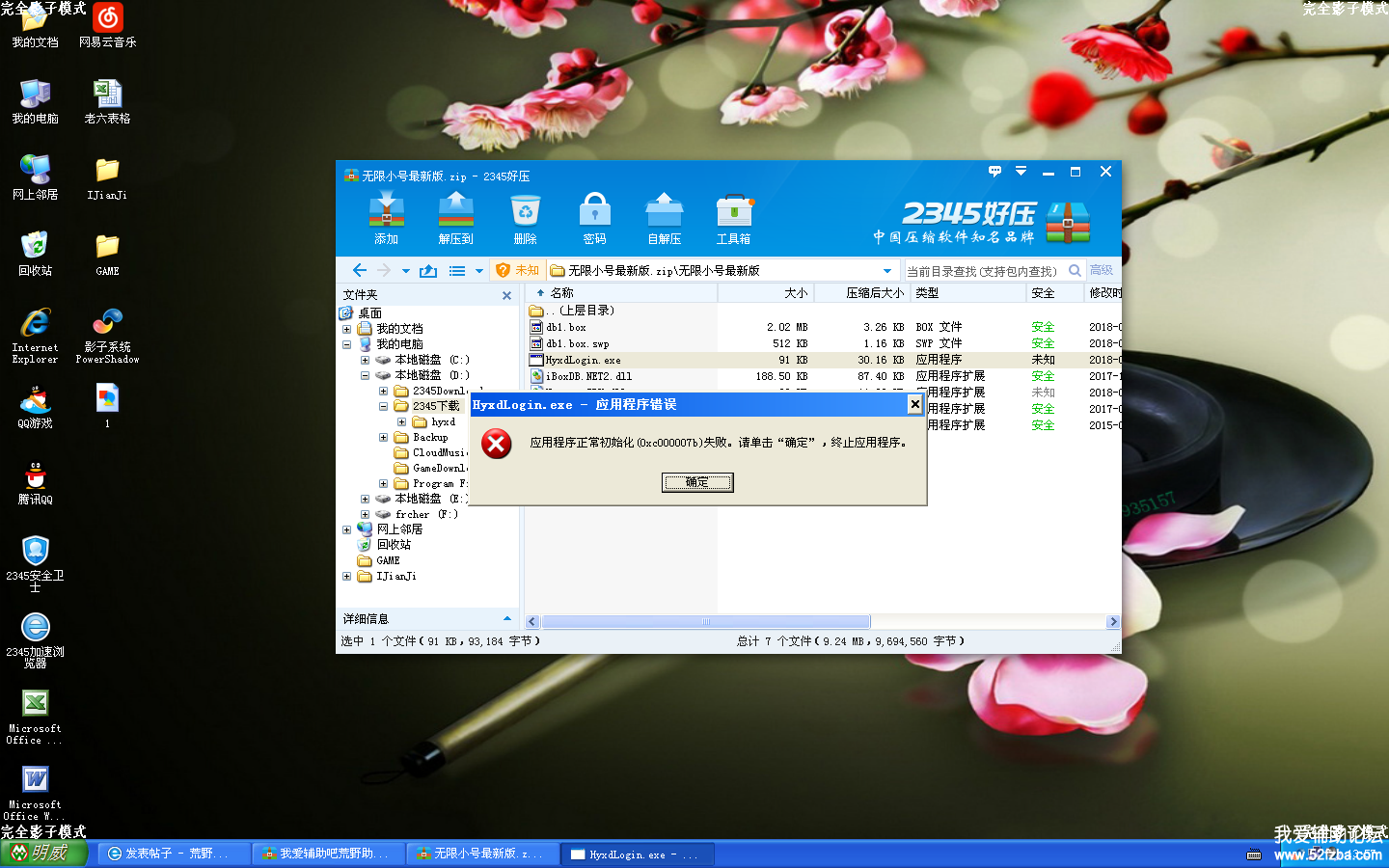Click the 自解压 (Self-extract) icon

click(664, 218)
